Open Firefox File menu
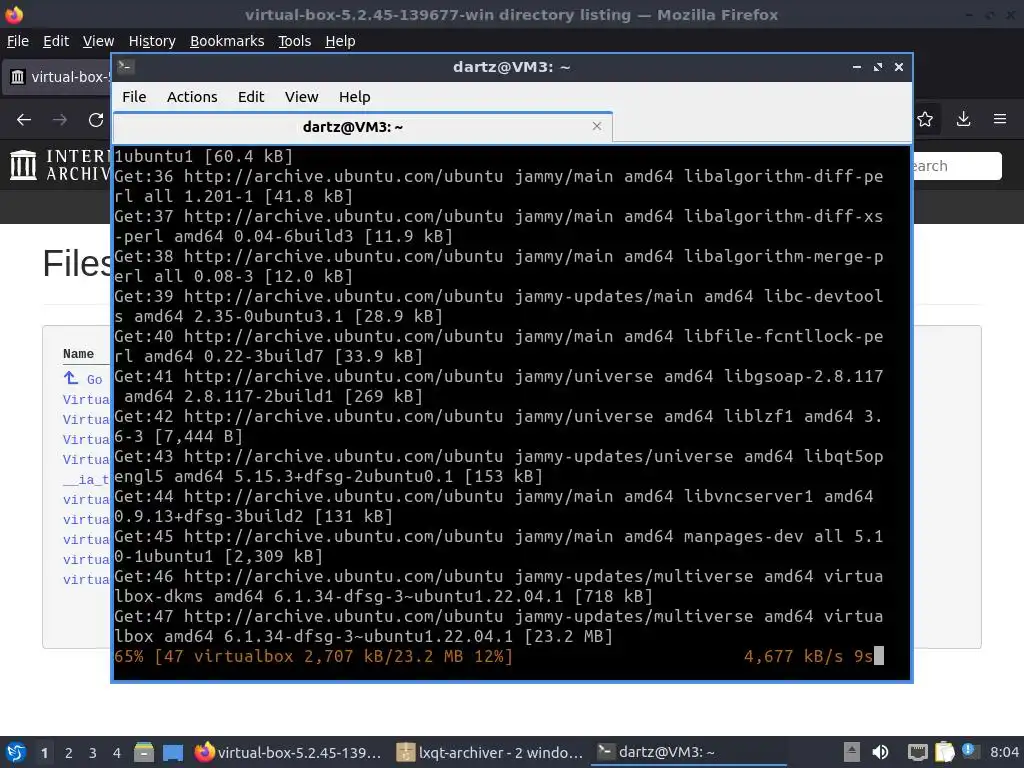This screenshot has height=768, width=1024. coord(18,41)
